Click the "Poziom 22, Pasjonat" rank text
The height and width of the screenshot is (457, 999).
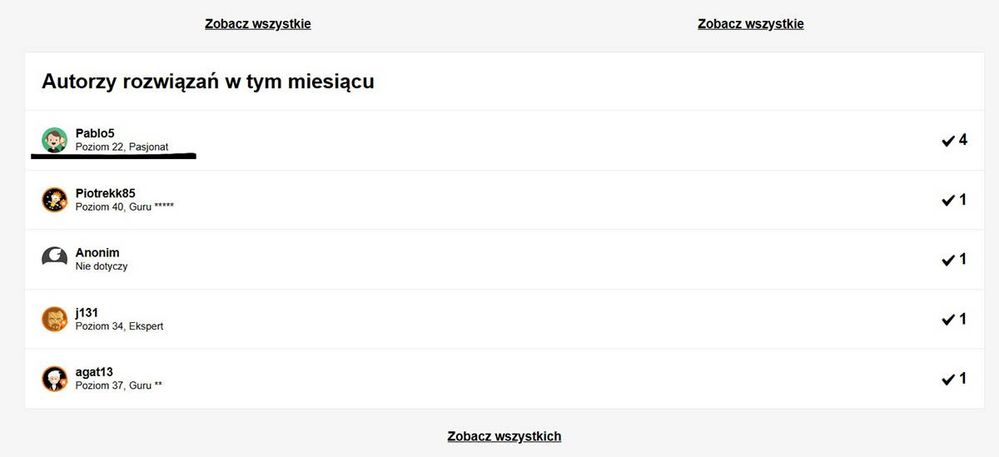[121, 147]
